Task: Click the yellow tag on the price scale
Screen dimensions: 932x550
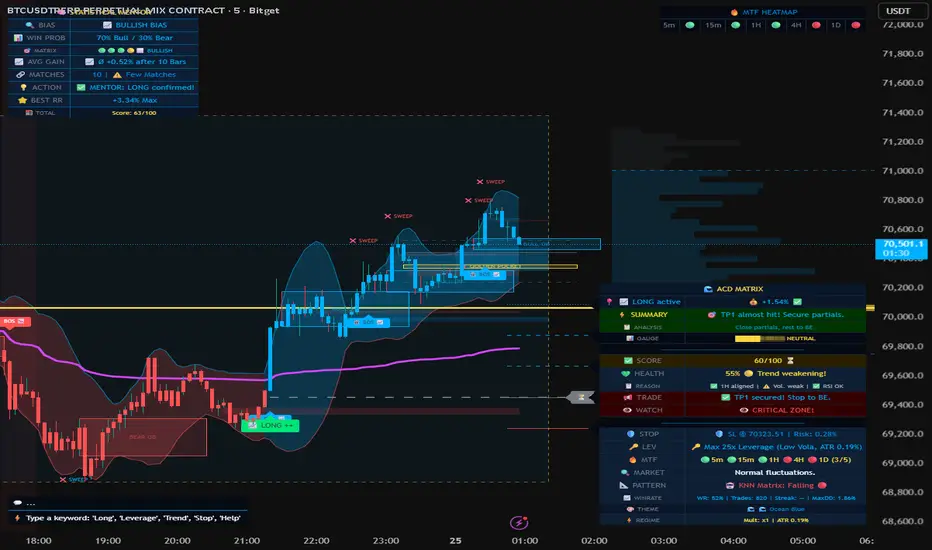Action: (x=870, y=308)
